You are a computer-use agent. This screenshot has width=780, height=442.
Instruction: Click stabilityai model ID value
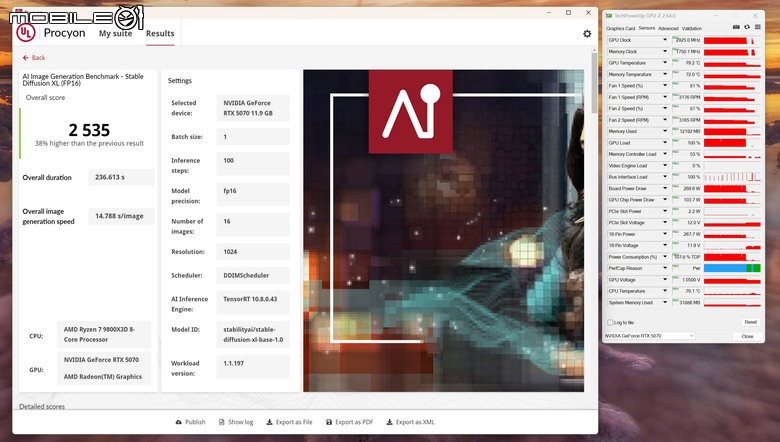(253, 335)
